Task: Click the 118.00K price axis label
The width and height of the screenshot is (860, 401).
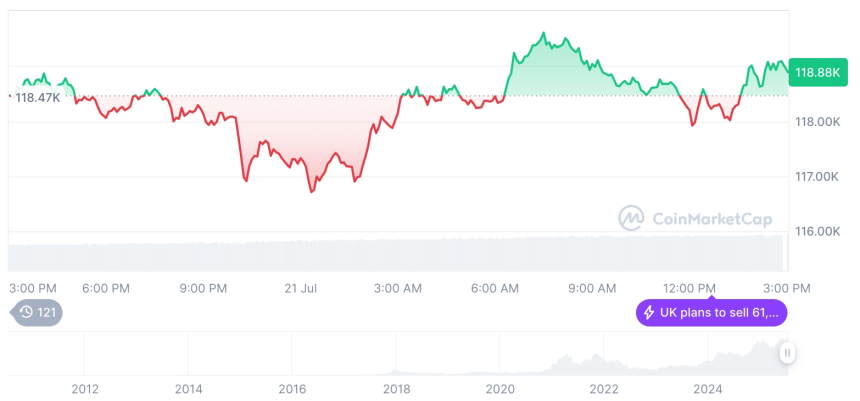Action: pyautogui.click(x=815, y=122)
